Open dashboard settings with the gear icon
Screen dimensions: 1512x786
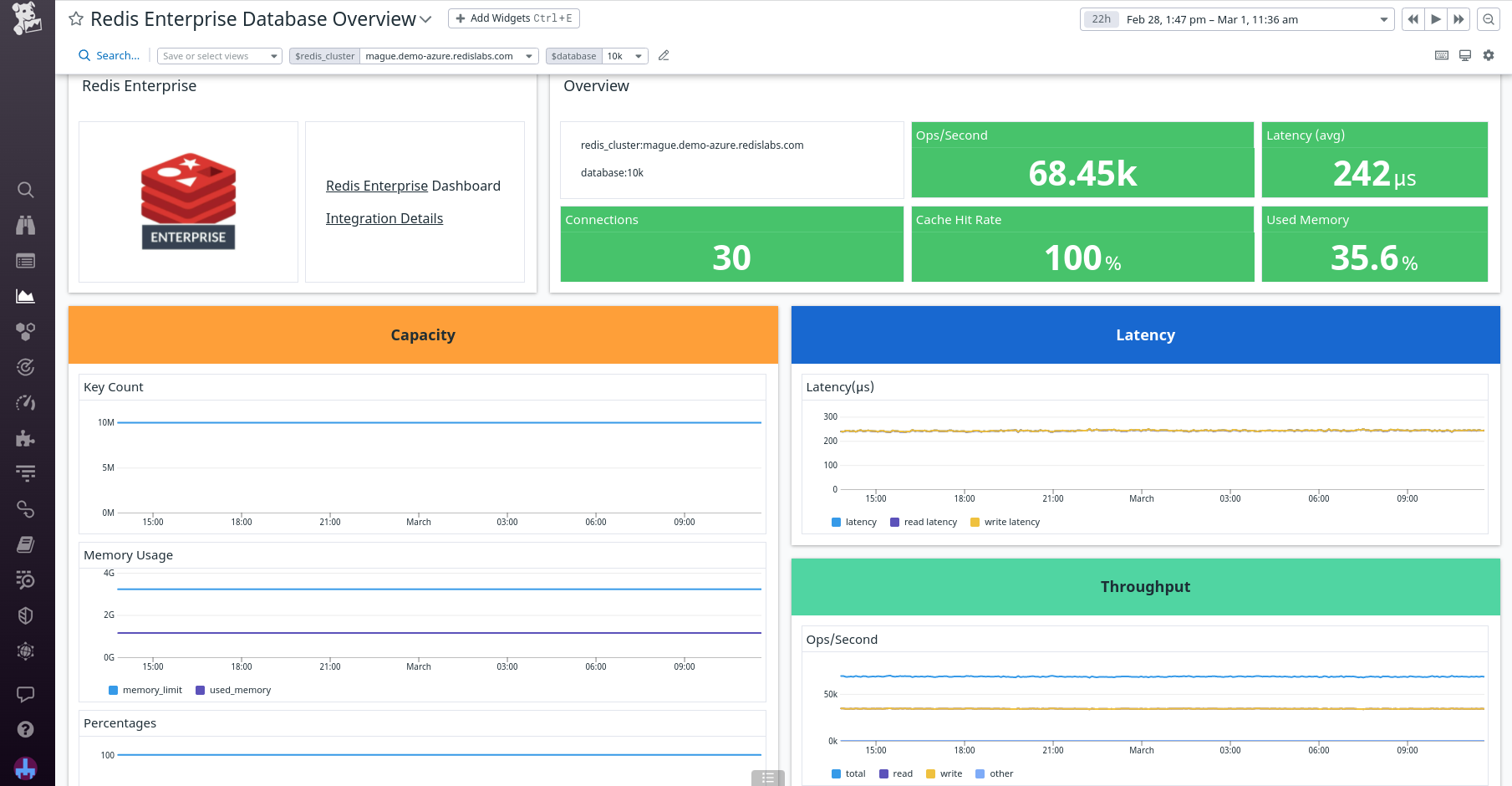coord(1489,55)
